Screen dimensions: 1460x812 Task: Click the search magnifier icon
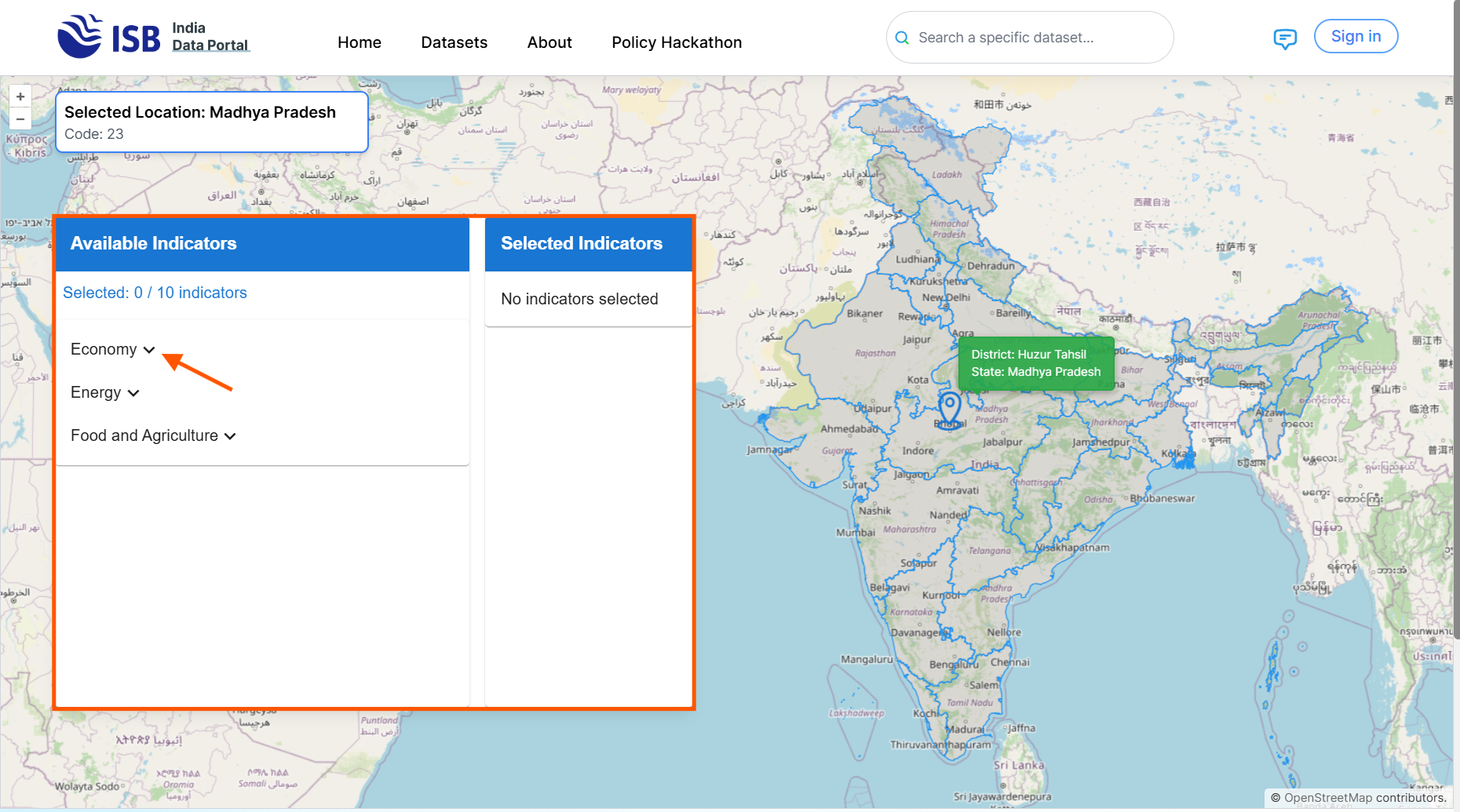(903, 38)
